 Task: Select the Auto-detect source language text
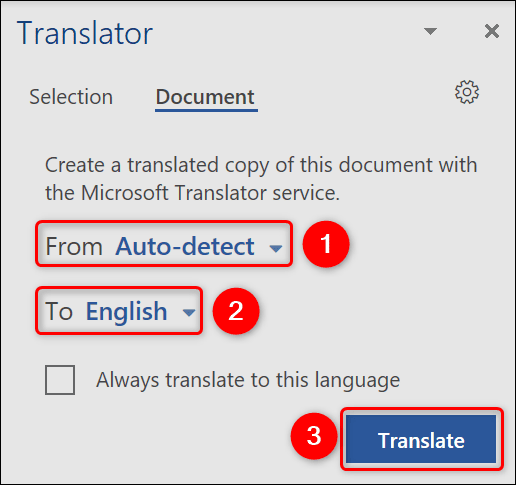coord(185,246)
